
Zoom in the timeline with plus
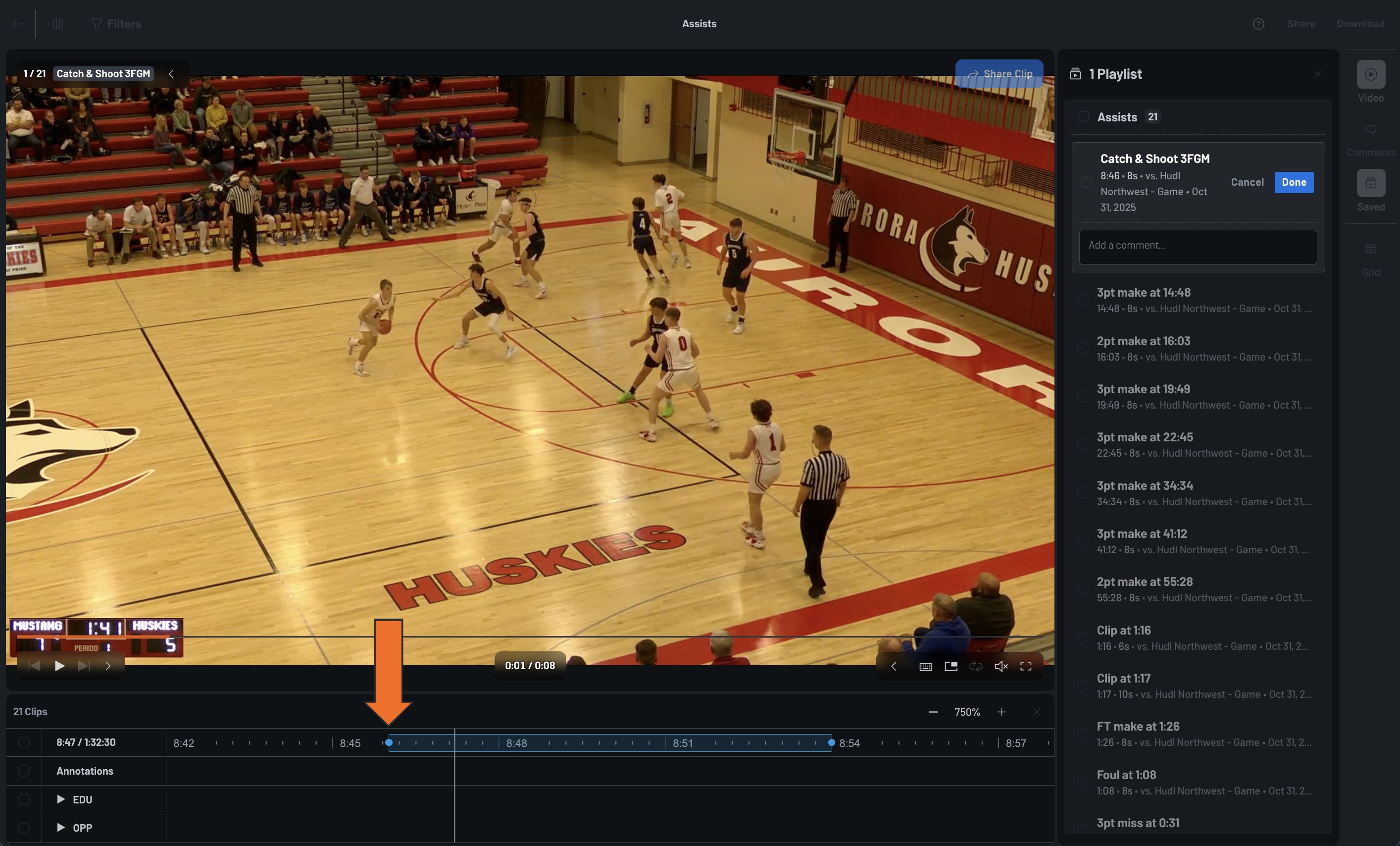point(1001,712)
